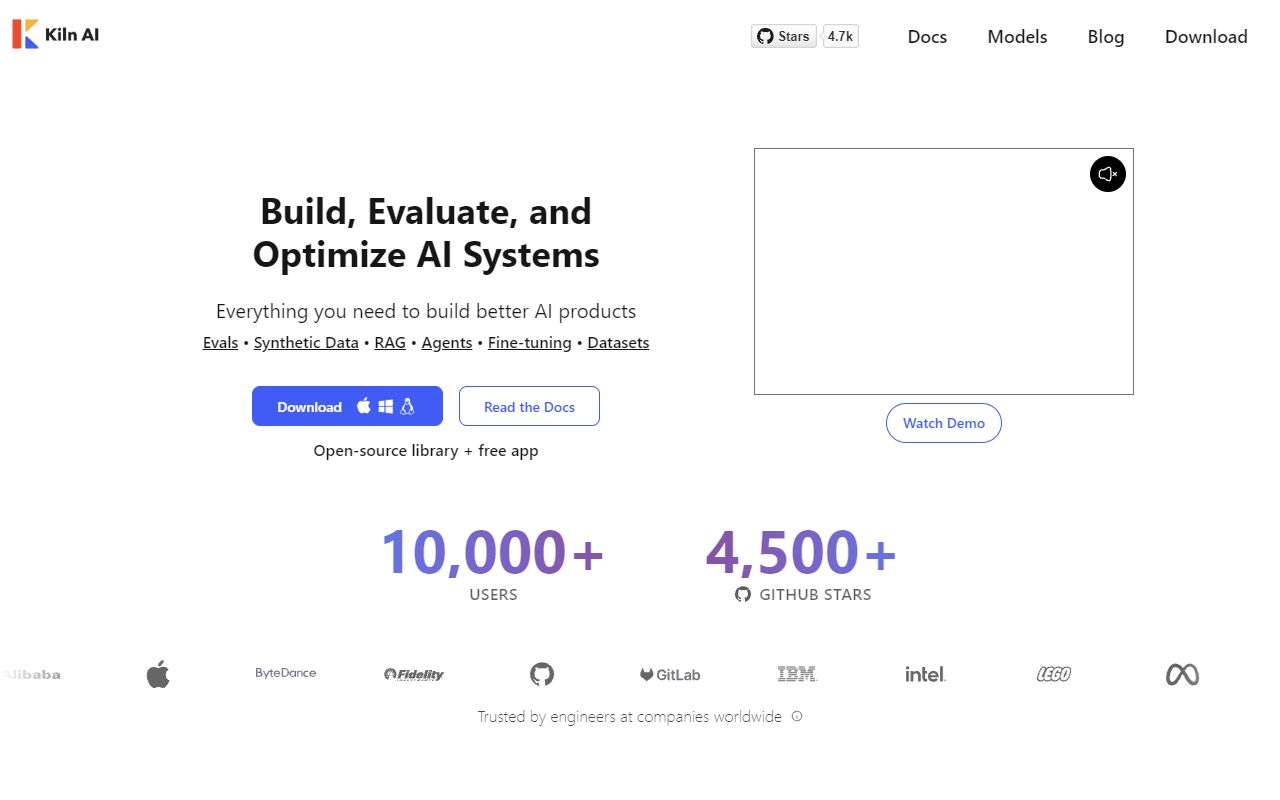Open the GitHub Stars button
Image resolution: width=1280 pixels, height=800 pixels.
[783, 36]
